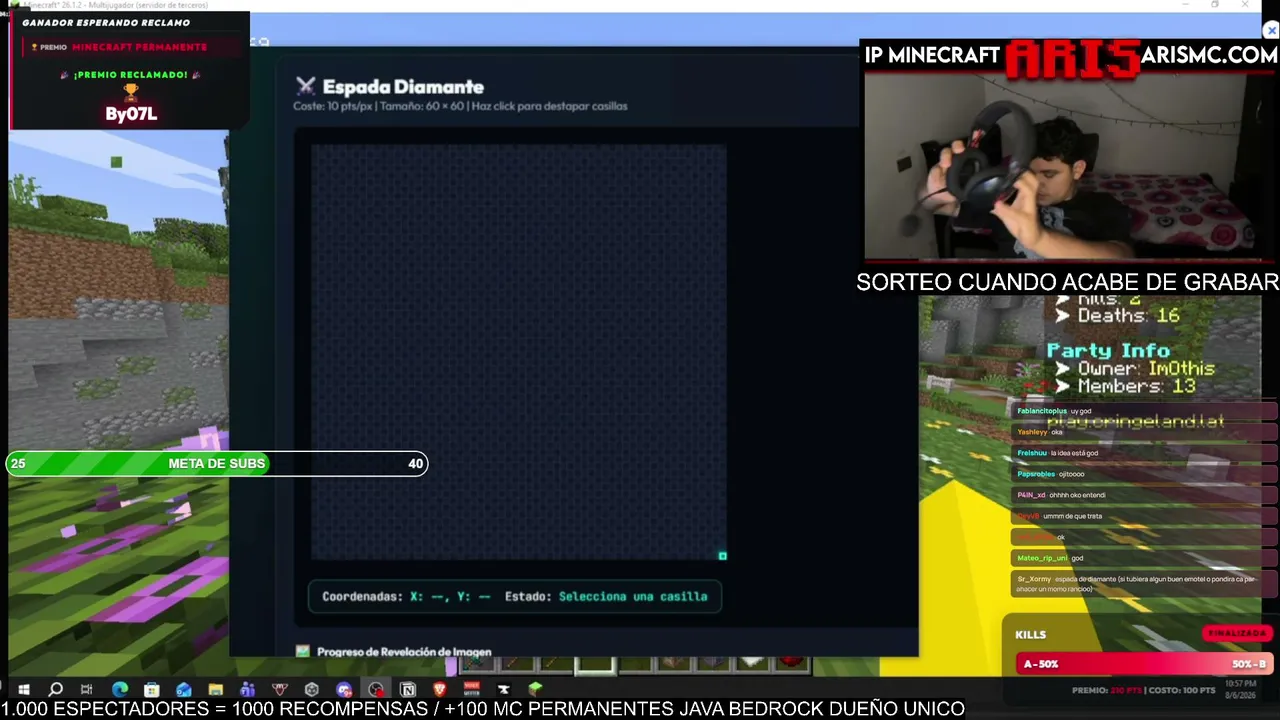The image size is (1280, 720).
Task: Click the 'COSTO: 100 PTS' text
Action: pos(1182,690)
